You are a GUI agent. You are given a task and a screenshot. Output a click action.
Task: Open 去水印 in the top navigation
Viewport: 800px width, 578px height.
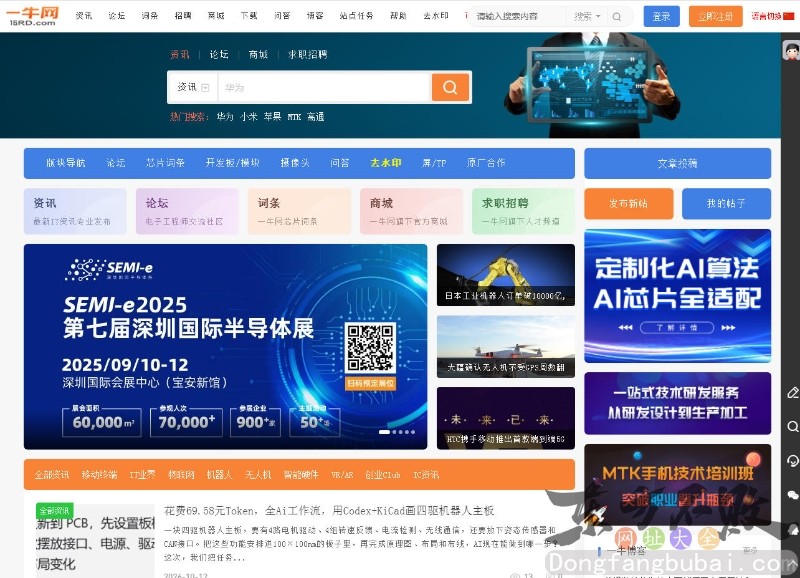point(436,16)
